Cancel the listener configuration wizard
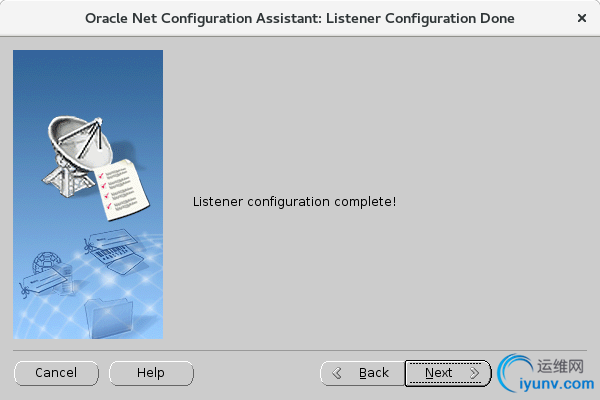The image size is (600, 400). click(56, 373)
